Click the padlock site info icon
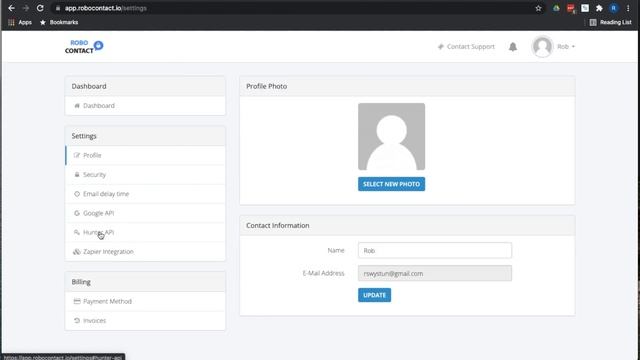 tap(58, 8)
